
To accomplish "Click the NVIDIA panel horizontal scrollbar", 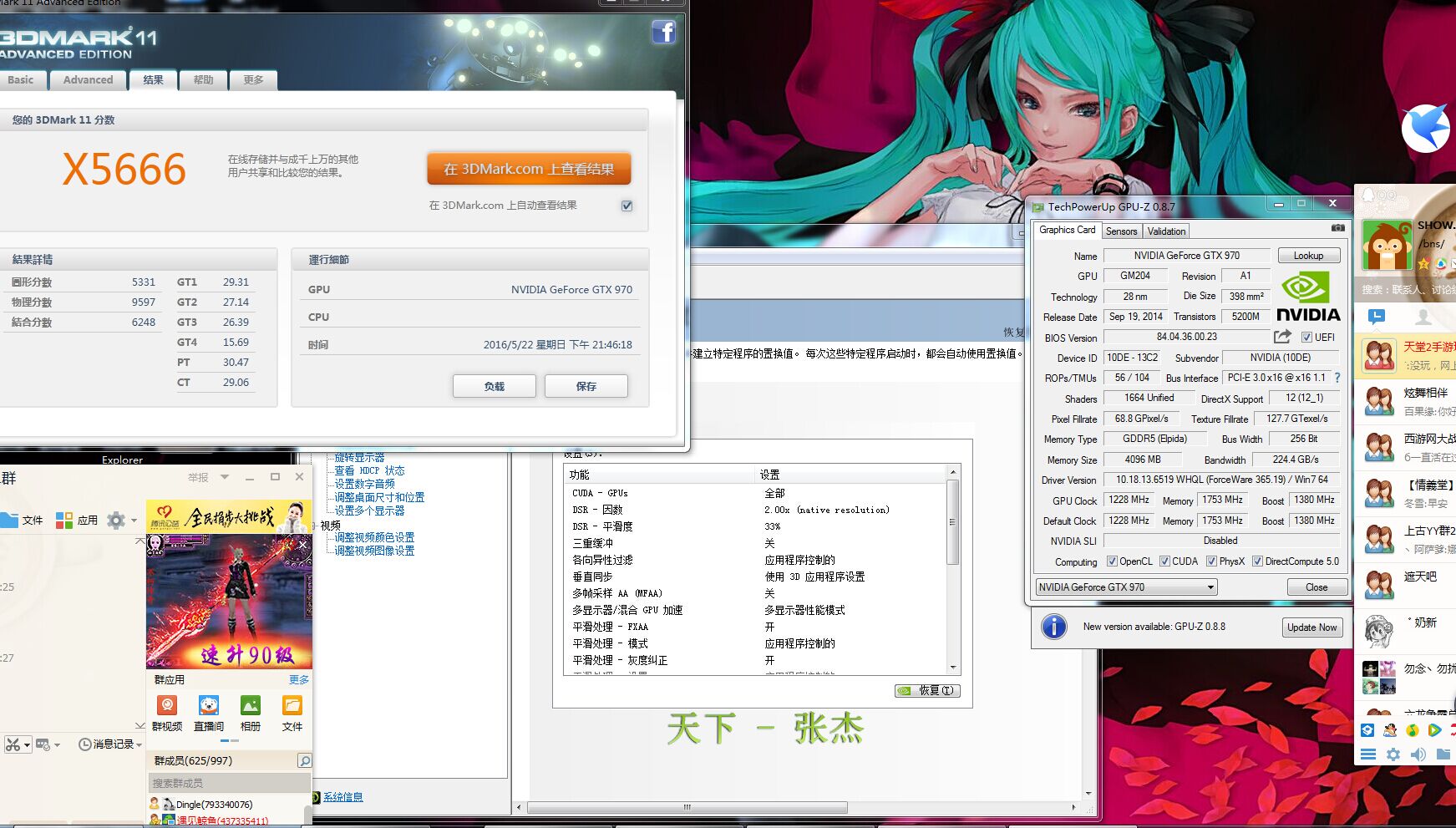I will click(687, 807).
